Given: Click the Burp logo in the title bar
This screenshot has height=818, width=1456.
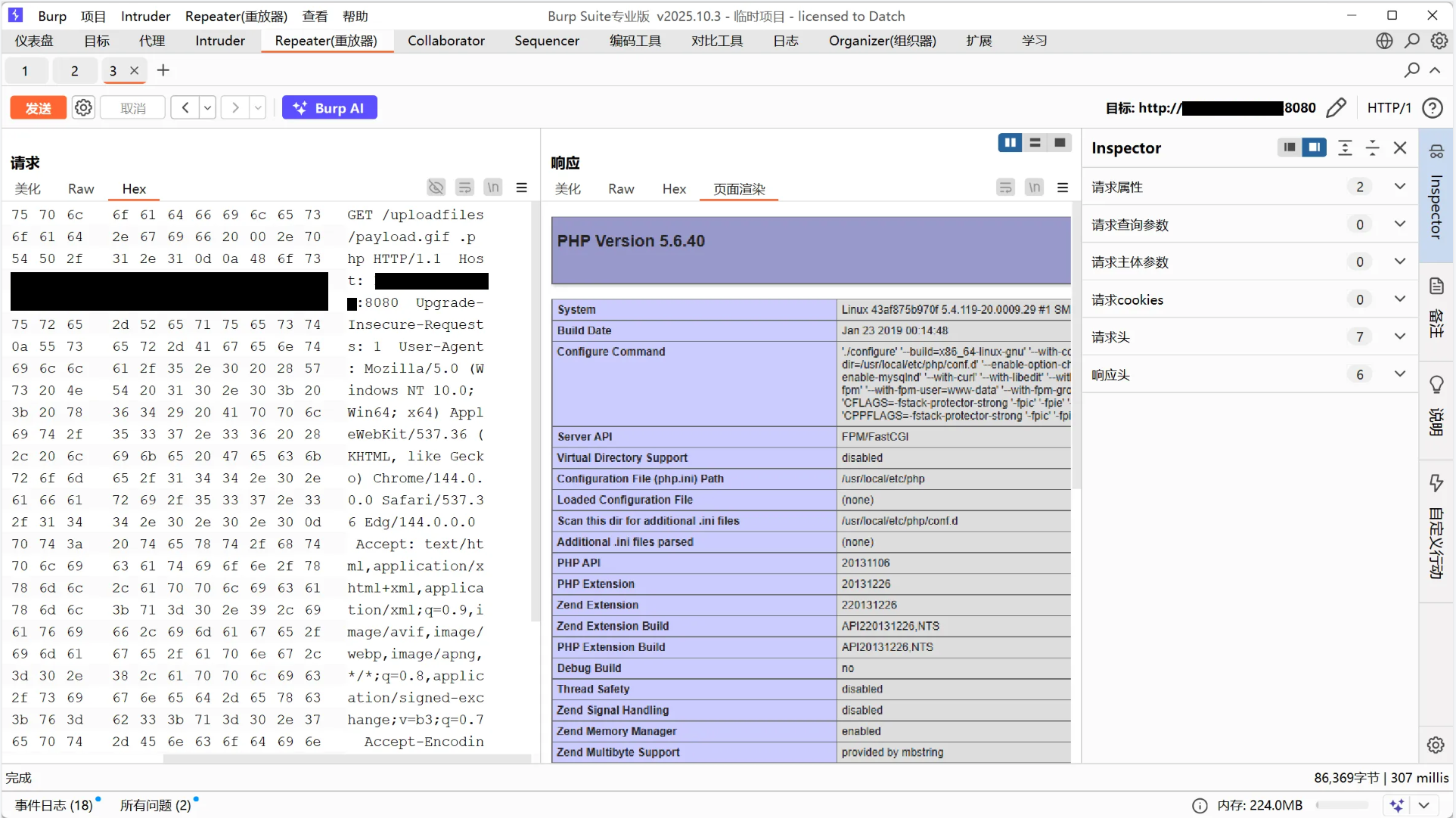Looking at the screenshot, I should 15,15.
